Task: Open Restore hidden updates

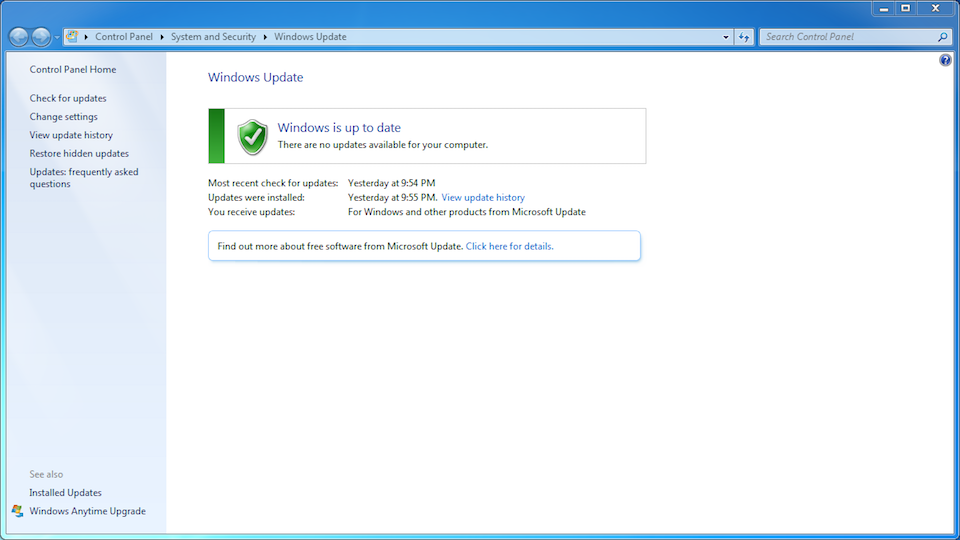Action: pyautogui.click(x=79, y=154)
